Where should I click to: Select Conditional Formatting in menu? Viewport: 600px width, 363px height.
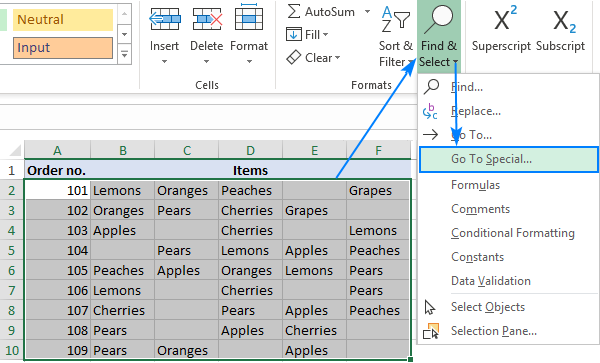512,233
